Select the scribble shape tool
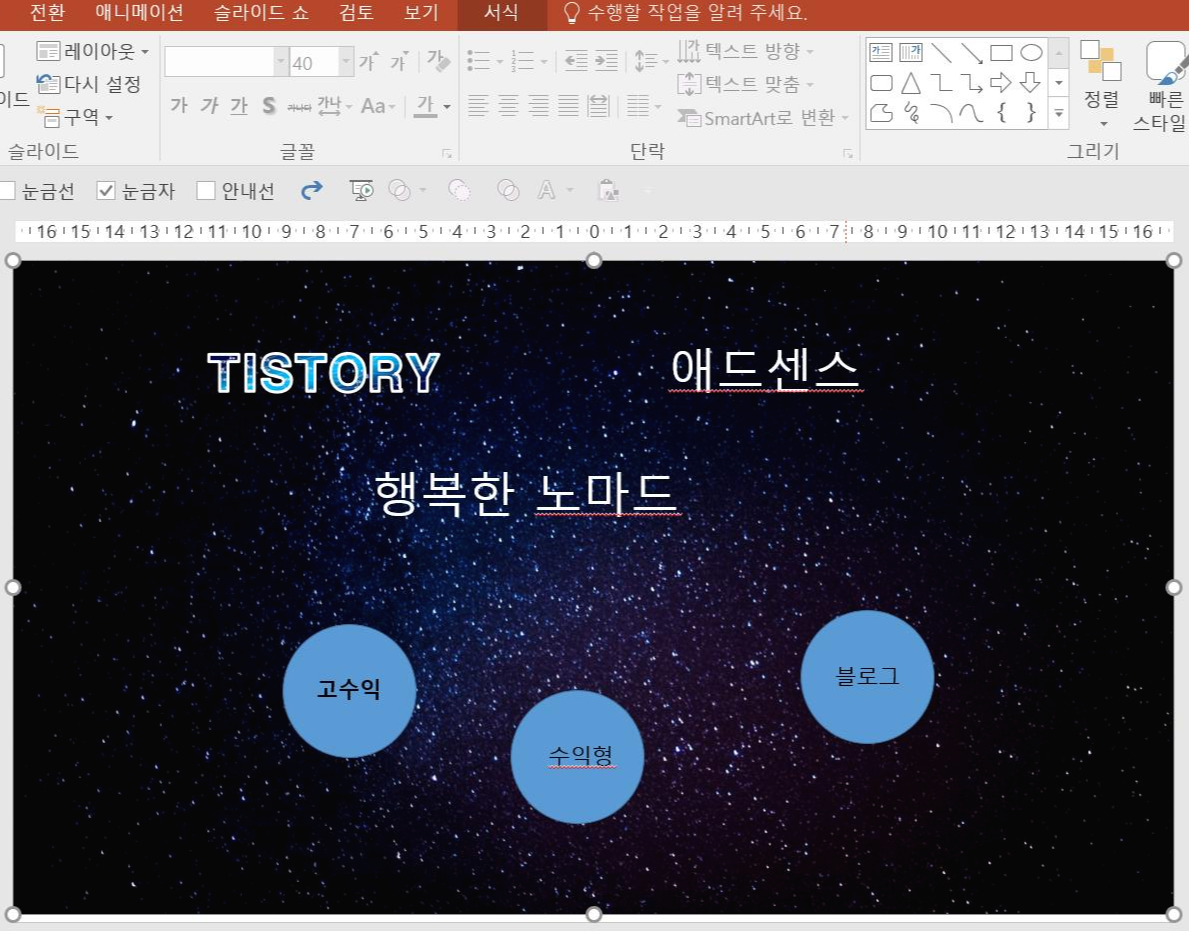Image resolution: width=1189 pixels, height=931 pixels. pyautogui.click(x=911, y=113)
